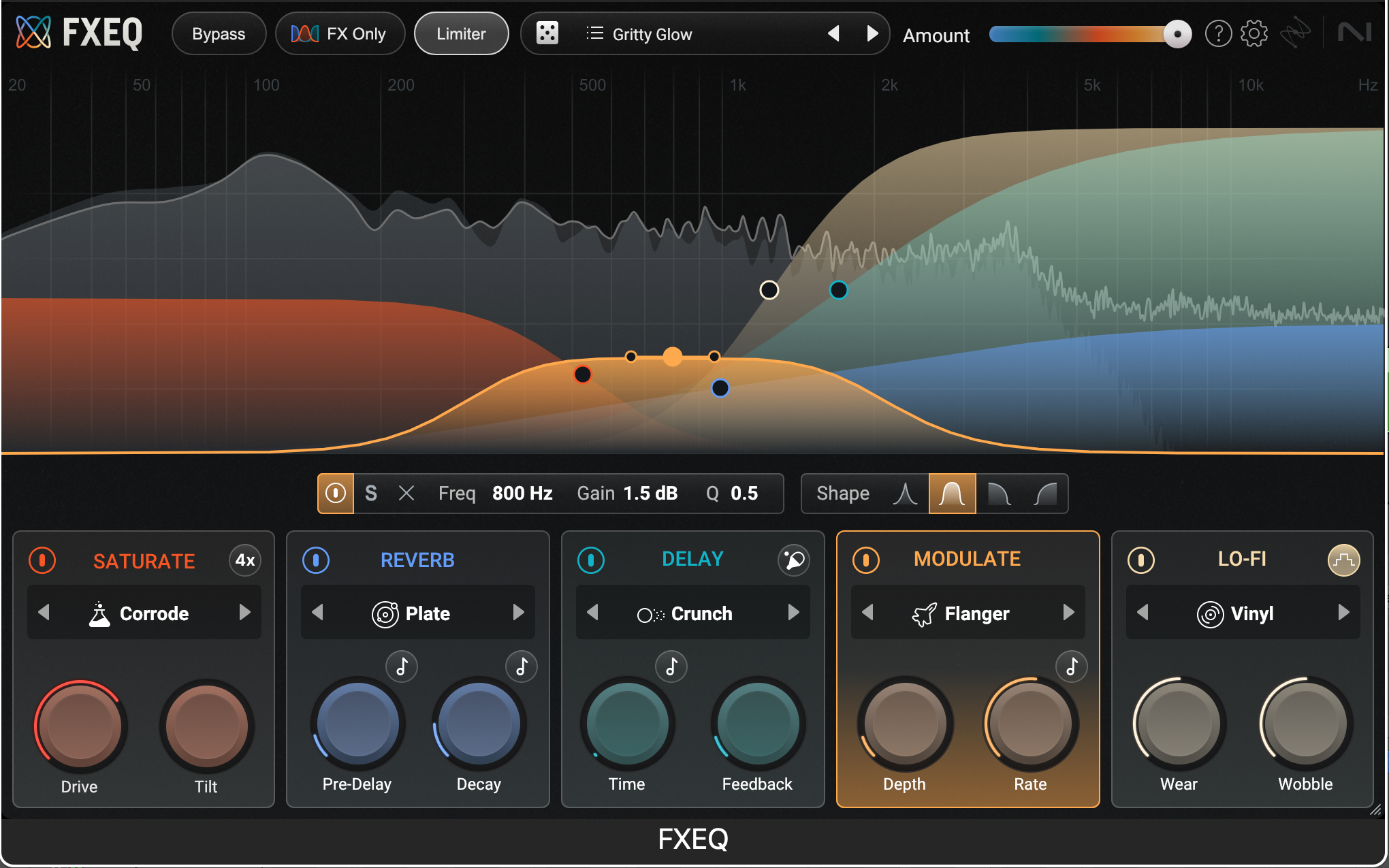Enable the FX Only button

[x=340, y=33]
